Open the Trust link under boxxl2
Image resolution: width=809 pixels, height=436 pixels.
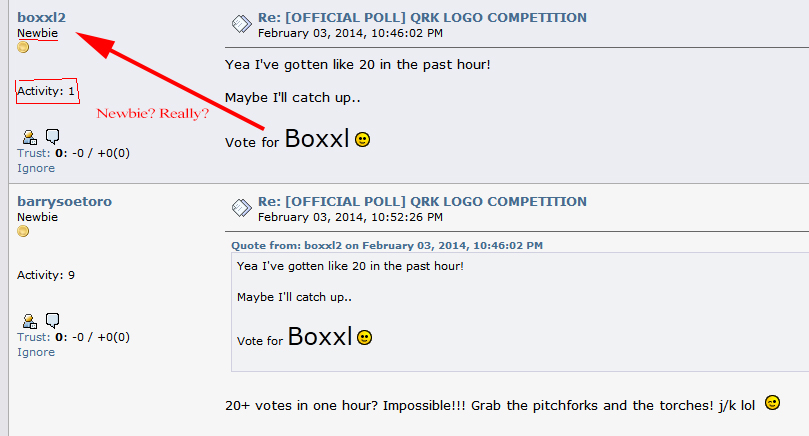(x=34, y=153)
